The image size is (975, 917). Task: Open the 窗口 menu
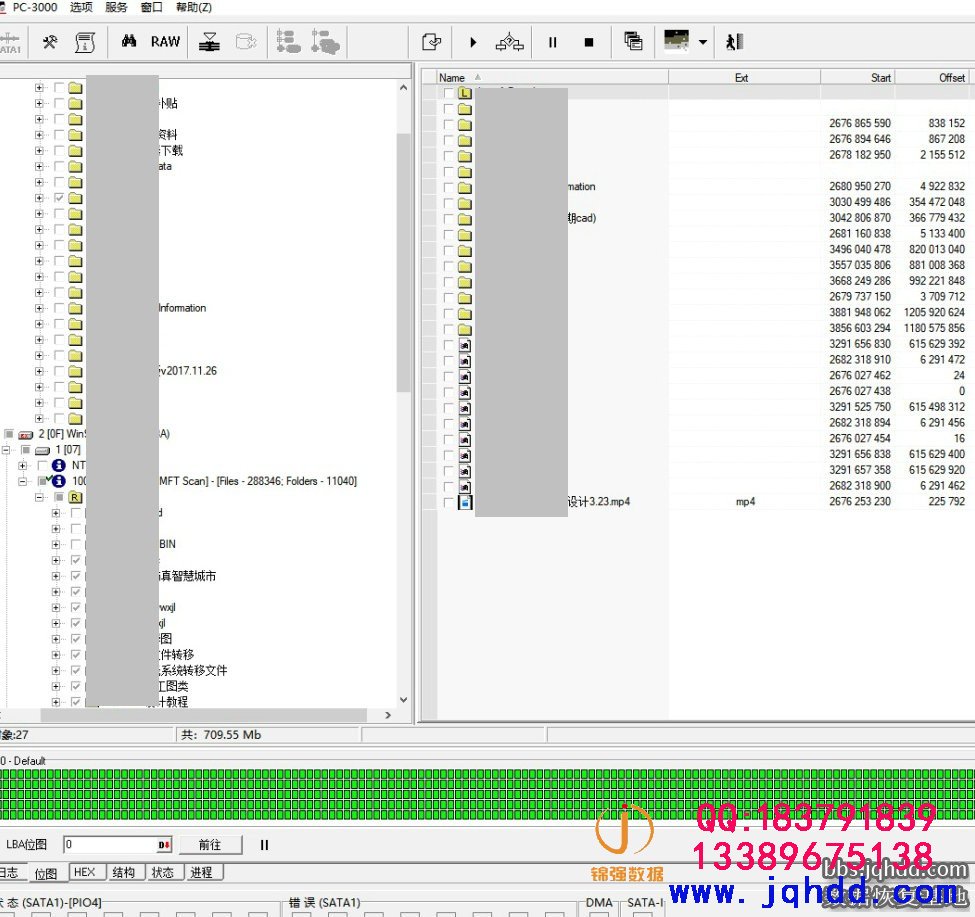(152, 7)
